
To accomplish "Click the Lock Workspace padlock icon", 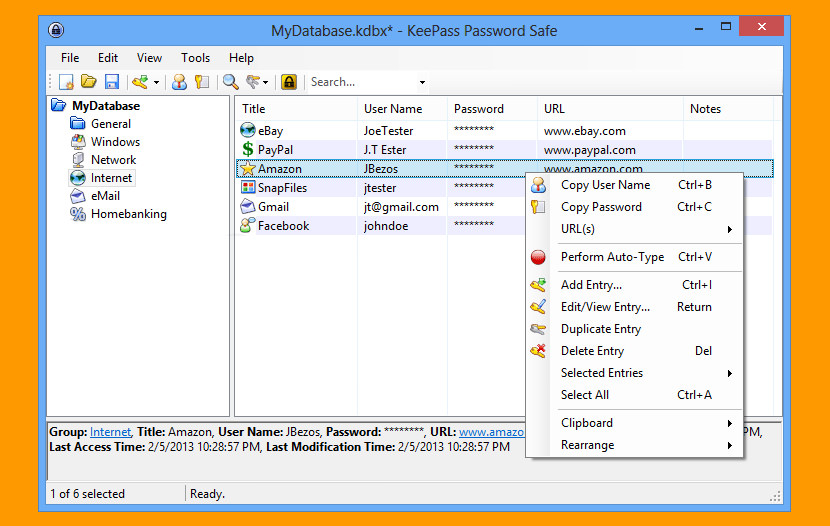I will 289,82.
